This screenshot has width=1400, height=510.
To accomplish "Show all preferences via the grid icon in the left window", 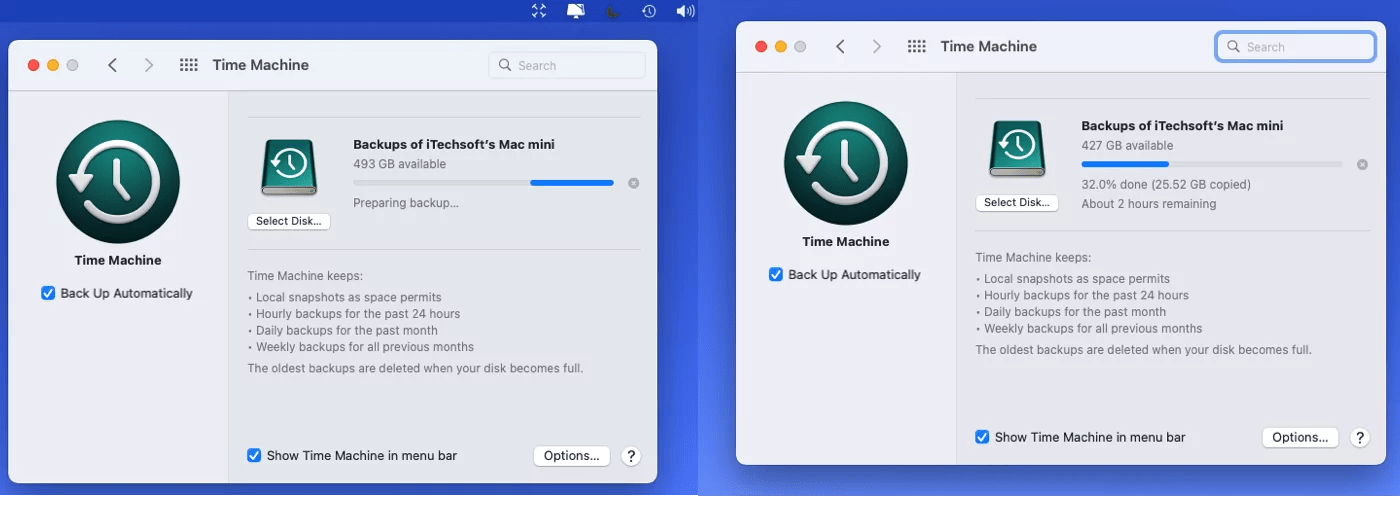I will [188, 65].
